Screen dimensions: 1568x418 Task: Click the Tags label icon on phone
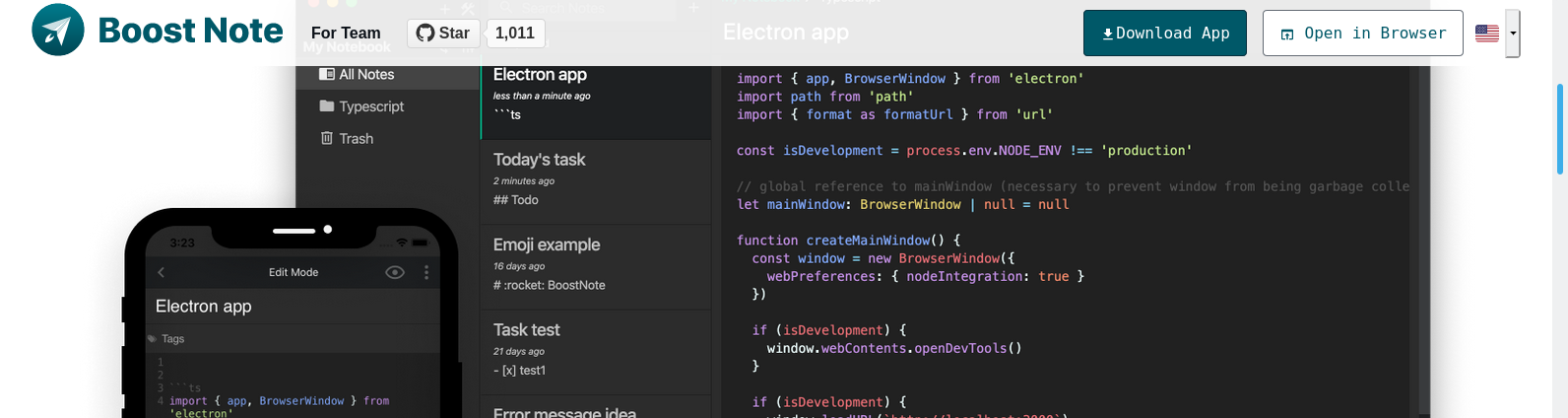point(153,339)
